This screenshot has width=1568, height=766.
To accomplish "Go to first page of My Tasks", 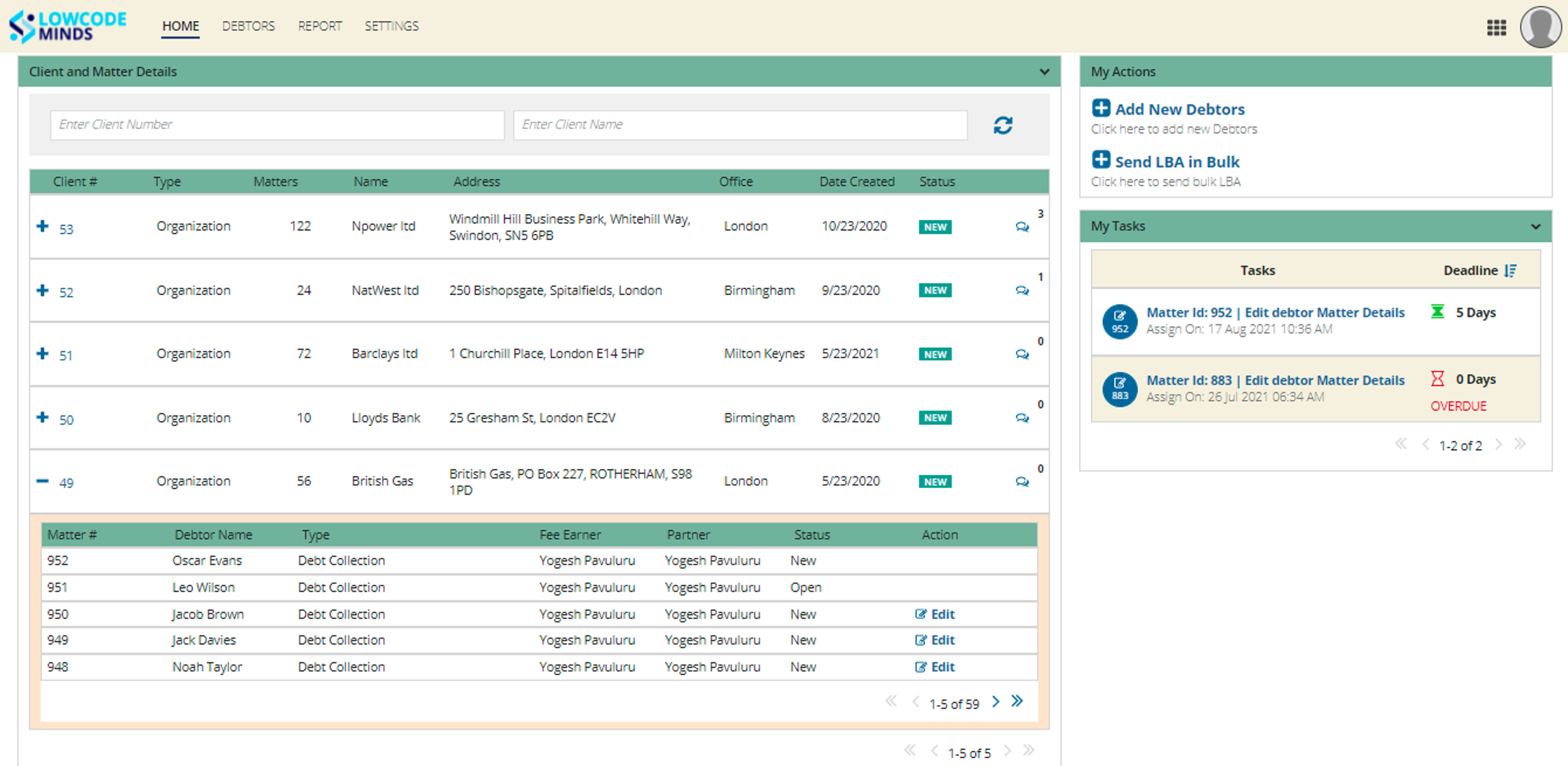I will click(1401, 444).
